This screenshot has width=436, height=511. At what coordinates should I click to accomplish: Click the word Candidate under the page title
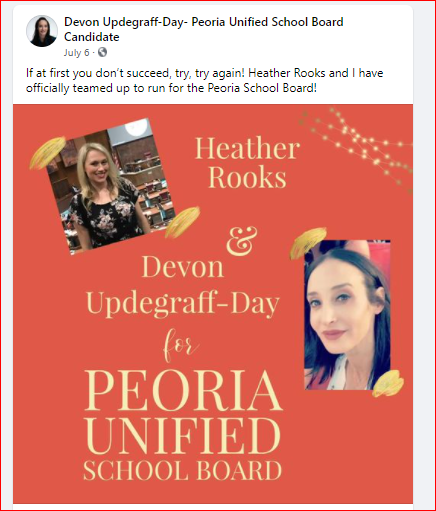[91, 37]
